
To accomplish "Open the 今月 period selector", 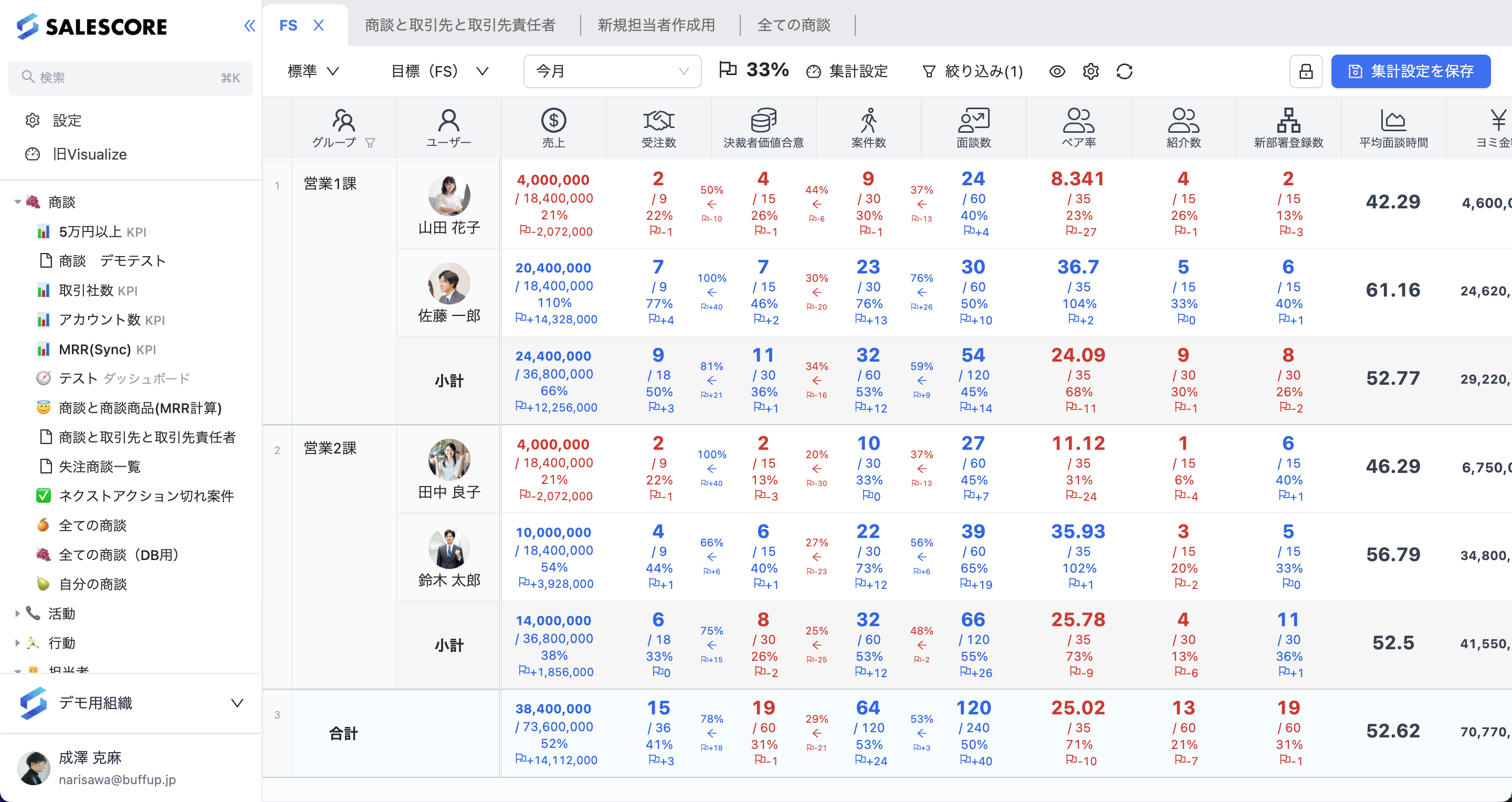I will pyautogui.click(x=612, y=71).
